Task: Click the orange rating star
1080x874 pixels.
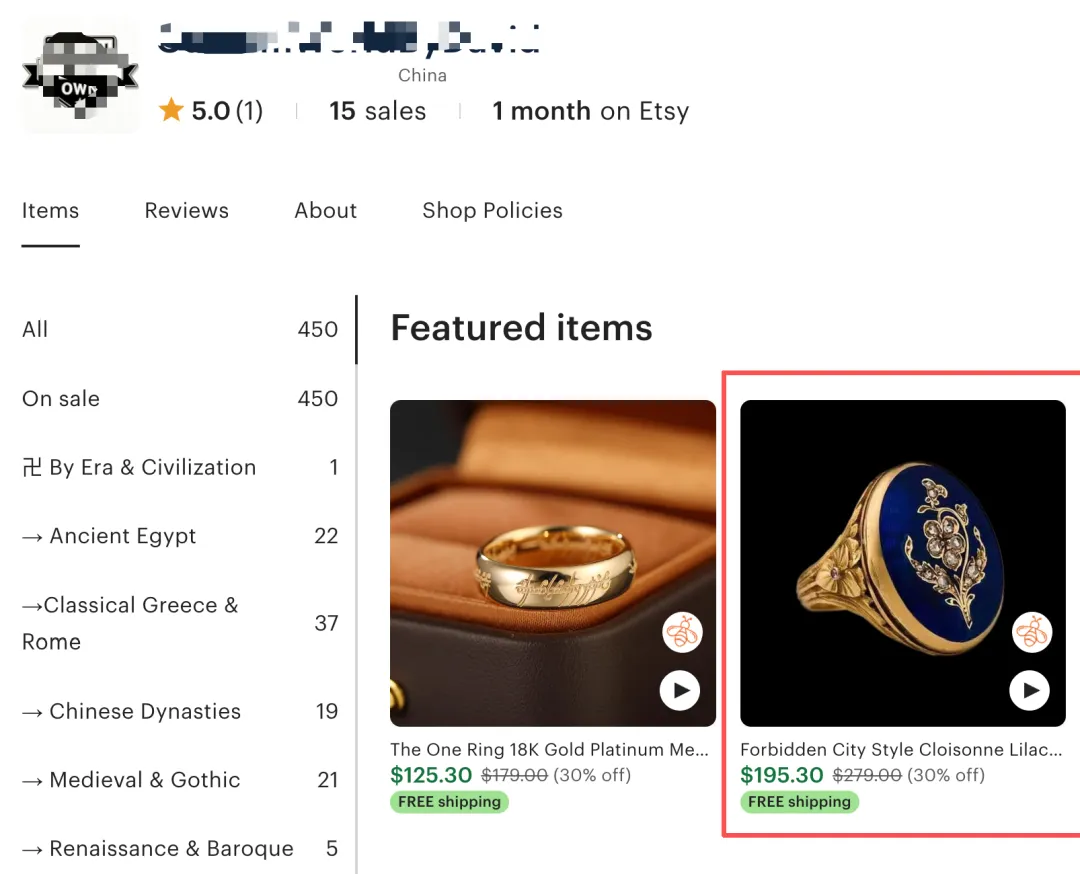Action: (171, 111)
